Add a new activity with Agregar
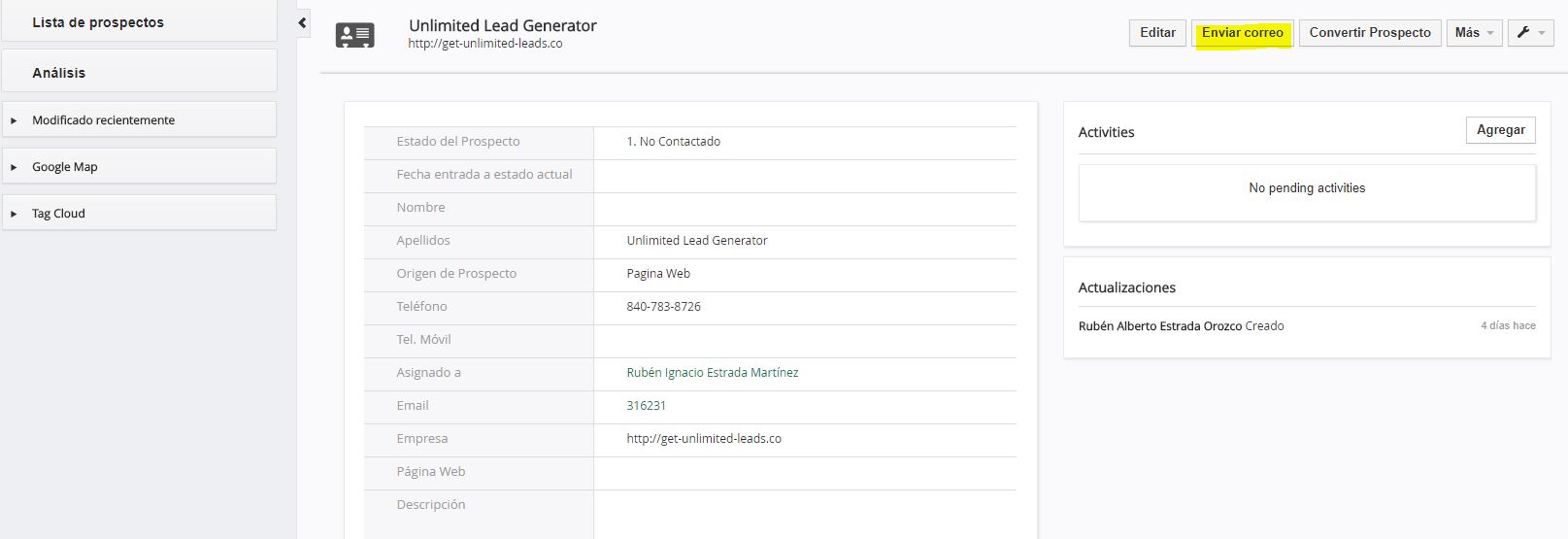The height and width of the screenshot is (539, 1568). click(x=1500, y=130)
